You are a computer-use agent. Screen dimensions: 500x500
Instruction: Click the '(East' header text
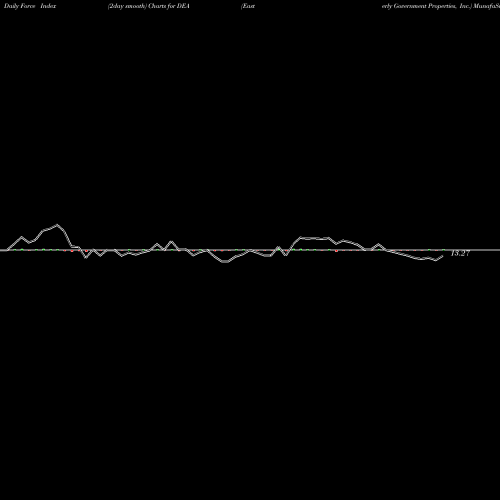248,6
